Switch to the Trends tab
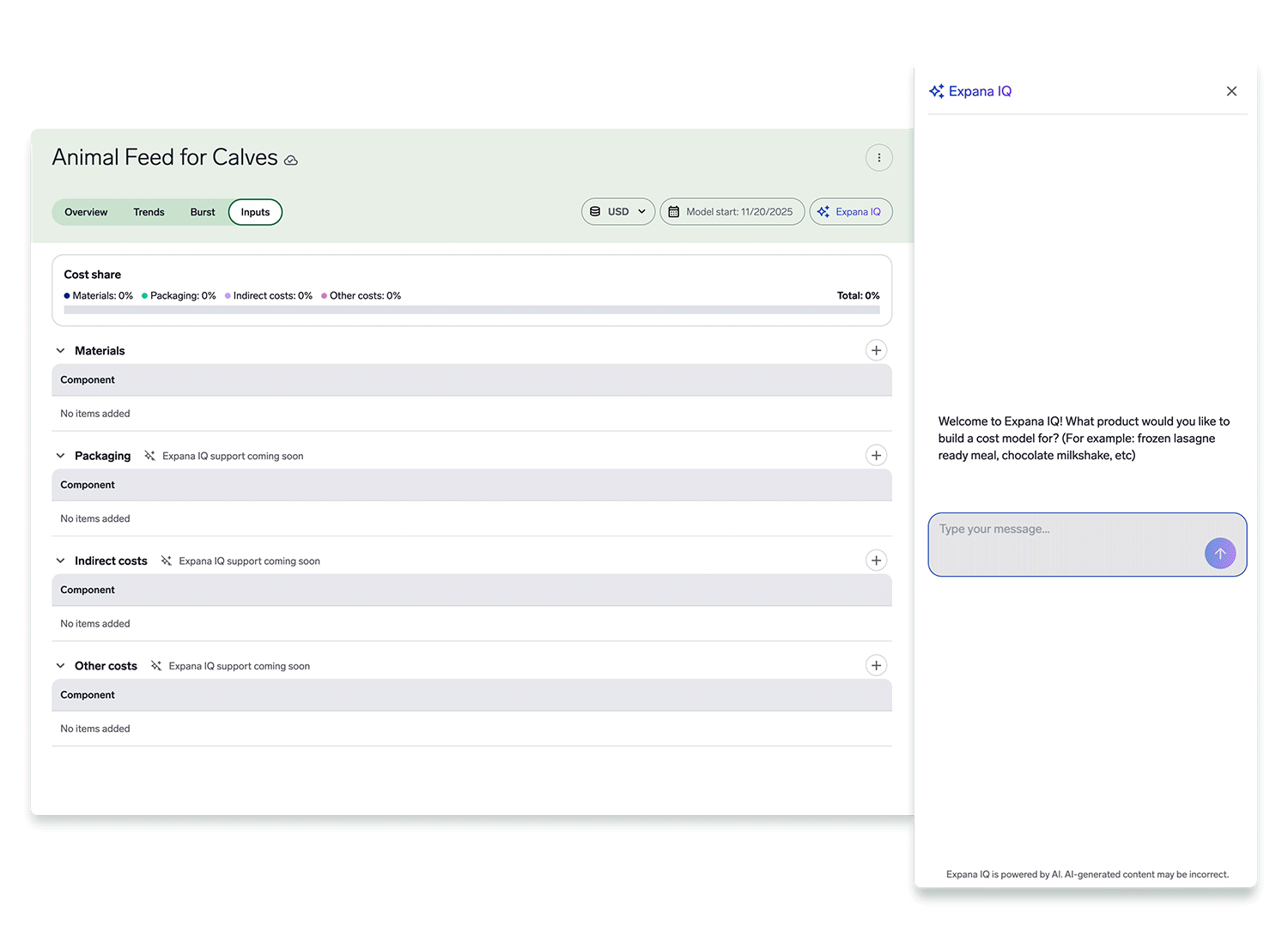Image resolution: width=1288 pixels, height=945 pixels. 149,212
